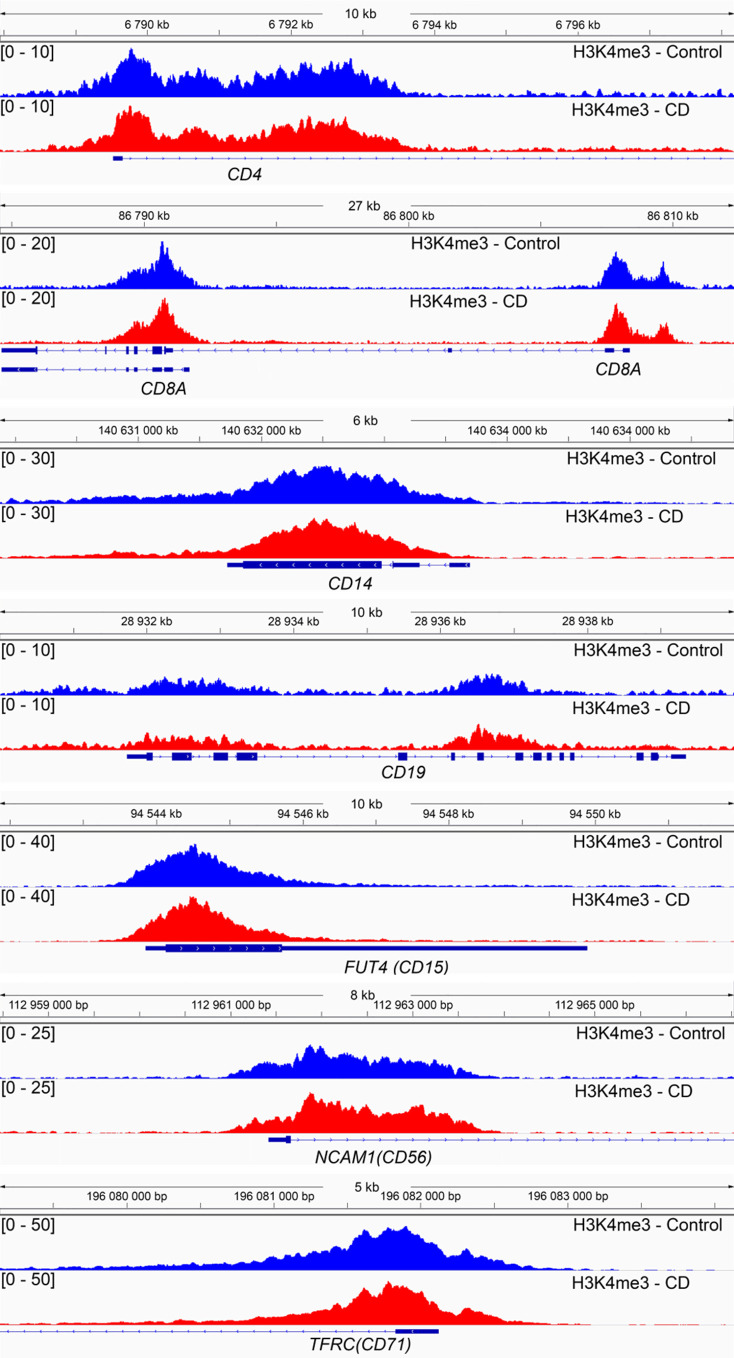The width and height of the screenshot is (734, 1358).
Task: Click the CD19 gene name label
Action: pyautogui.click(x=404, y=772)
